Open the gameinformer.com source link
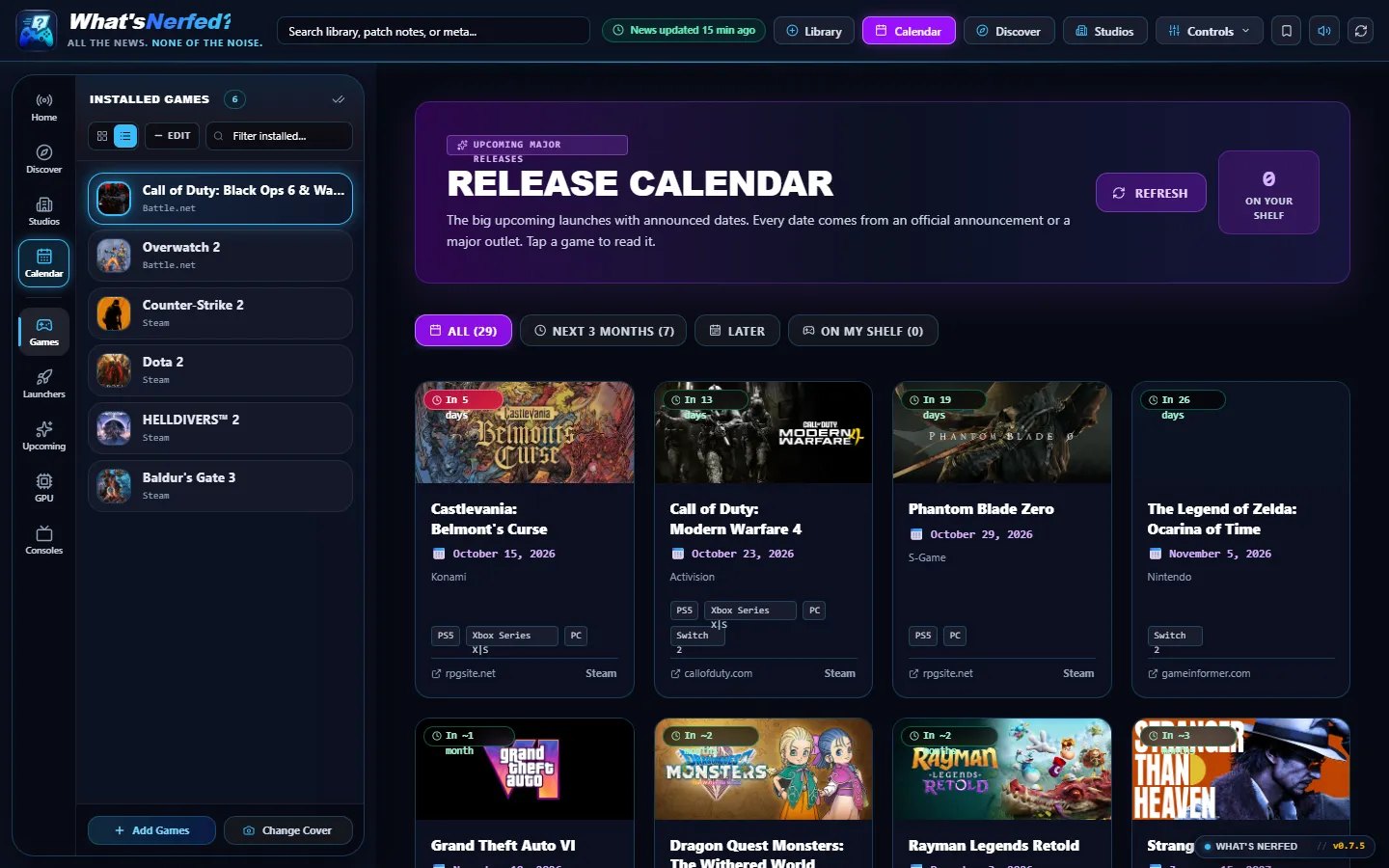The image size is (1389, 868). (x=1199, y=674)
